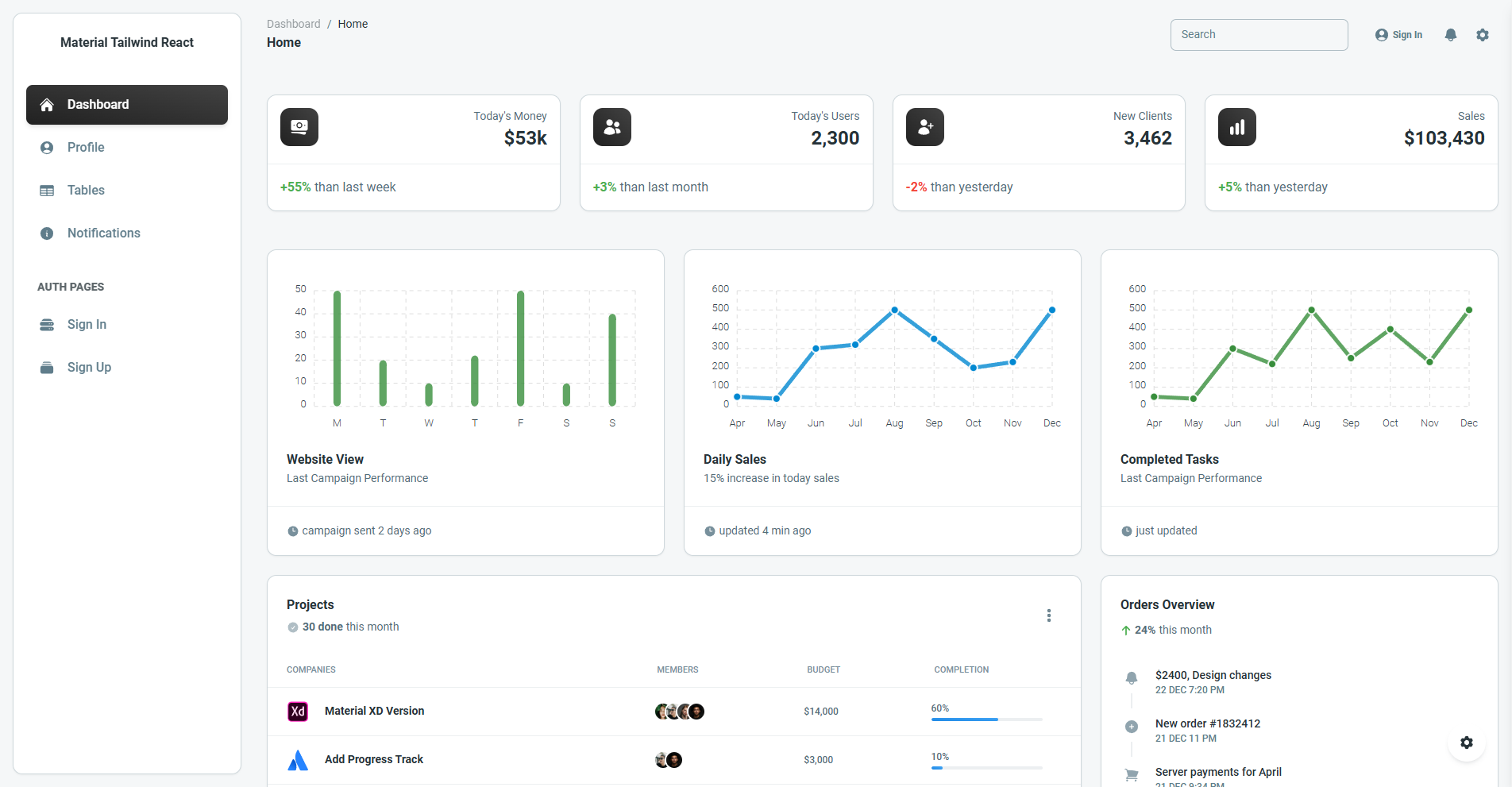Click the clock icon beside updated 4 min ago
This screenshot has width=1512, height=787.
coord(709,531)
